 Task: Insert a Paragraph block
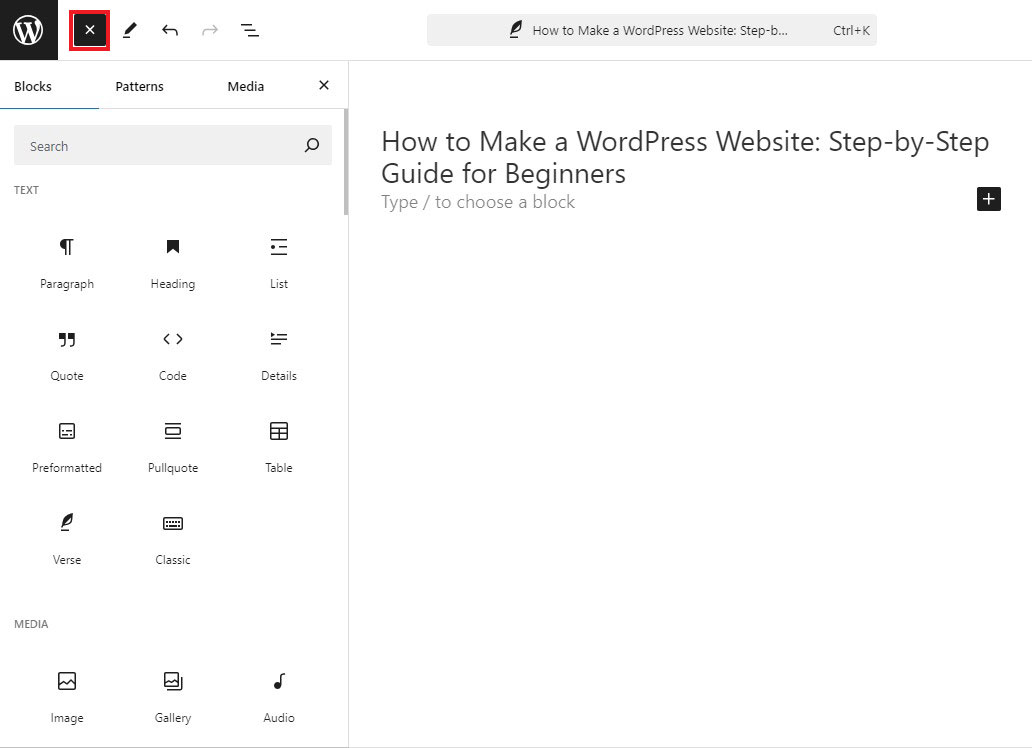tap(66, 263)
